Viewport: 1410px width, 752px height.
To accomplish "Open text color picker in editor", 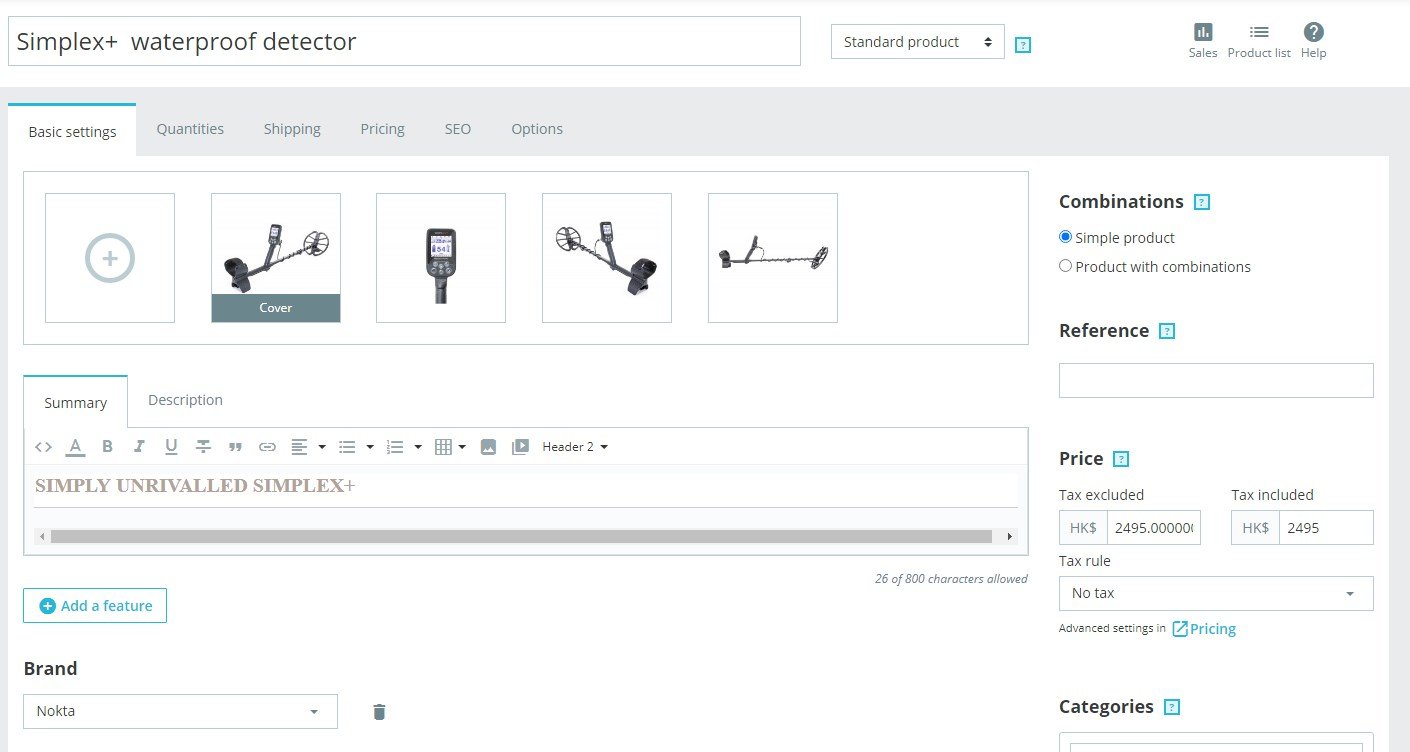I will (x=75, y=447).
